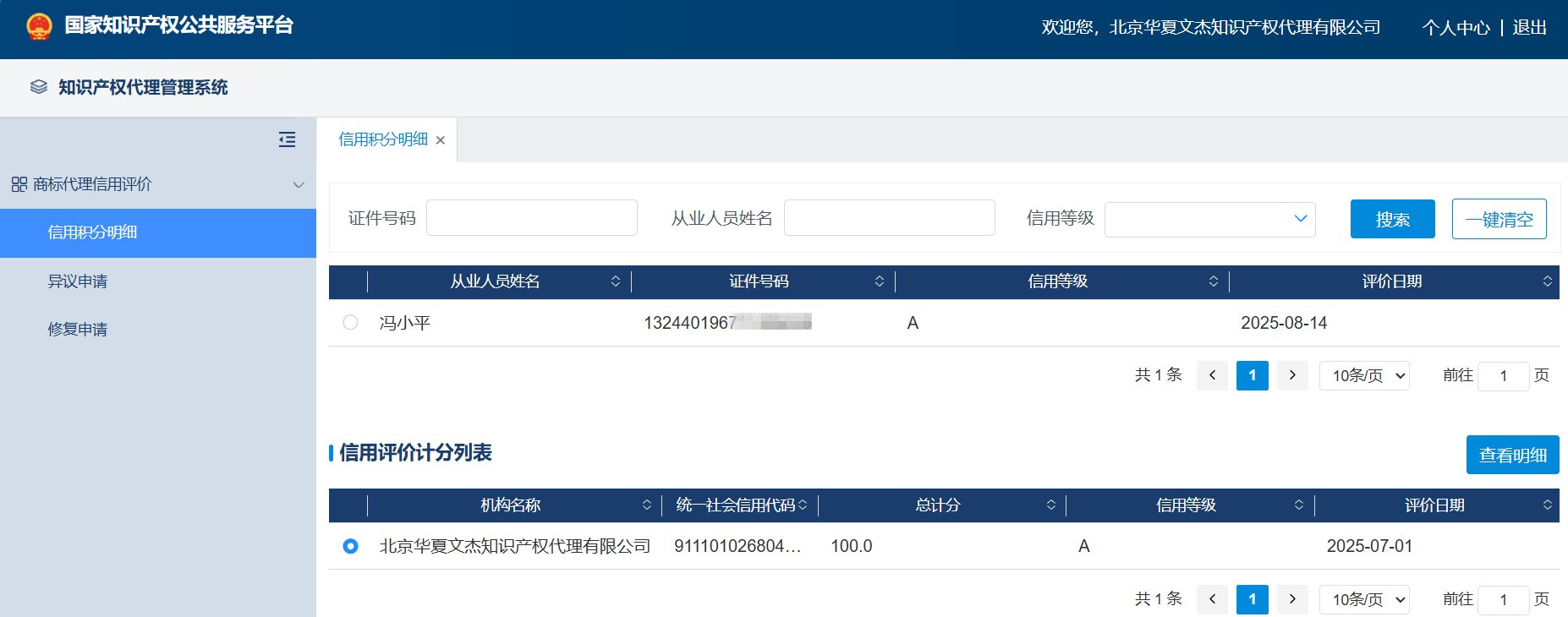The image size is (1568, 617).
Task: Open 个人中心 link in header
Action: [x=1456, y=28]
